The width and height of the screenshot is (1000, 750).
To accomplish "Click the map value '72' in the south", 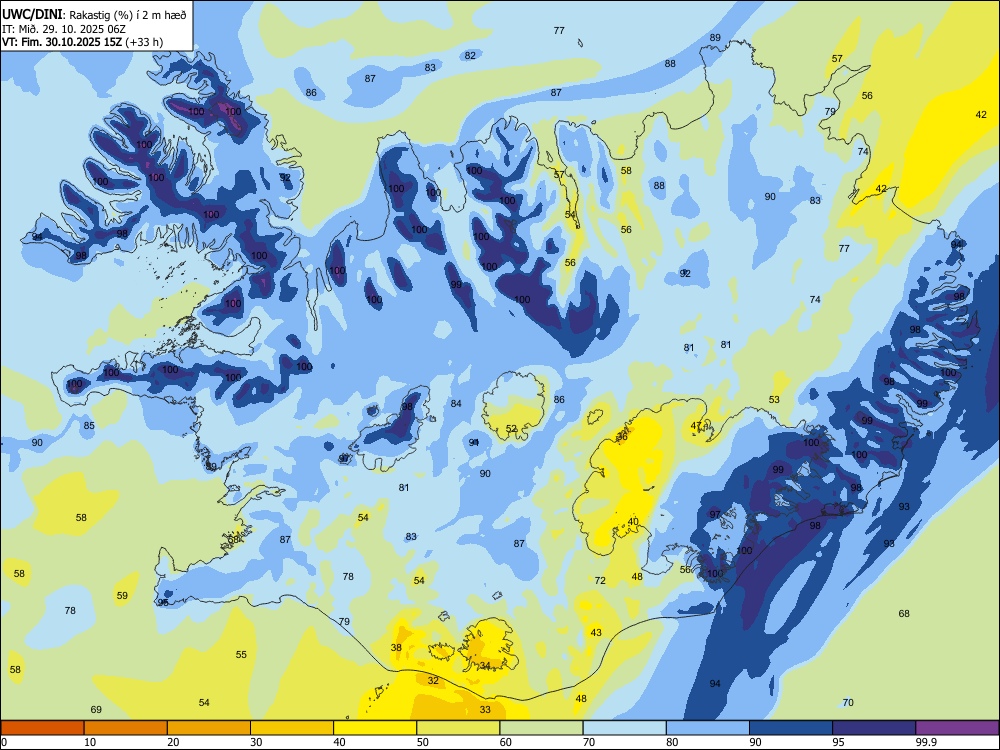I will point(600,580).
